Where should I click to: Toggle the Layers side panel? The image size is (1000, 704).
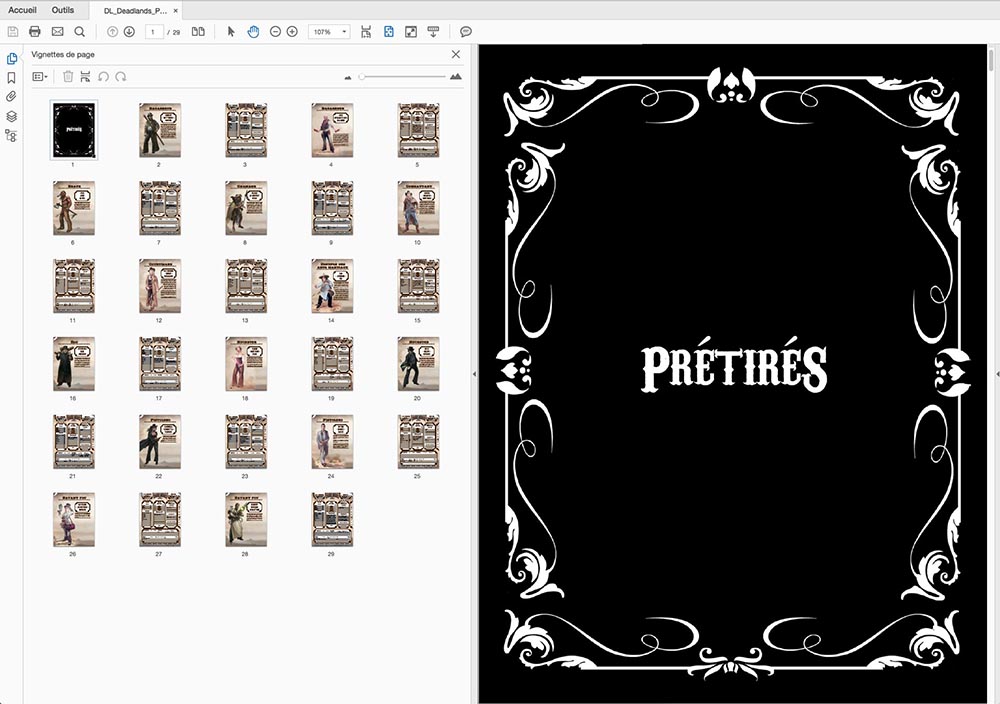(x=12, y=116)
